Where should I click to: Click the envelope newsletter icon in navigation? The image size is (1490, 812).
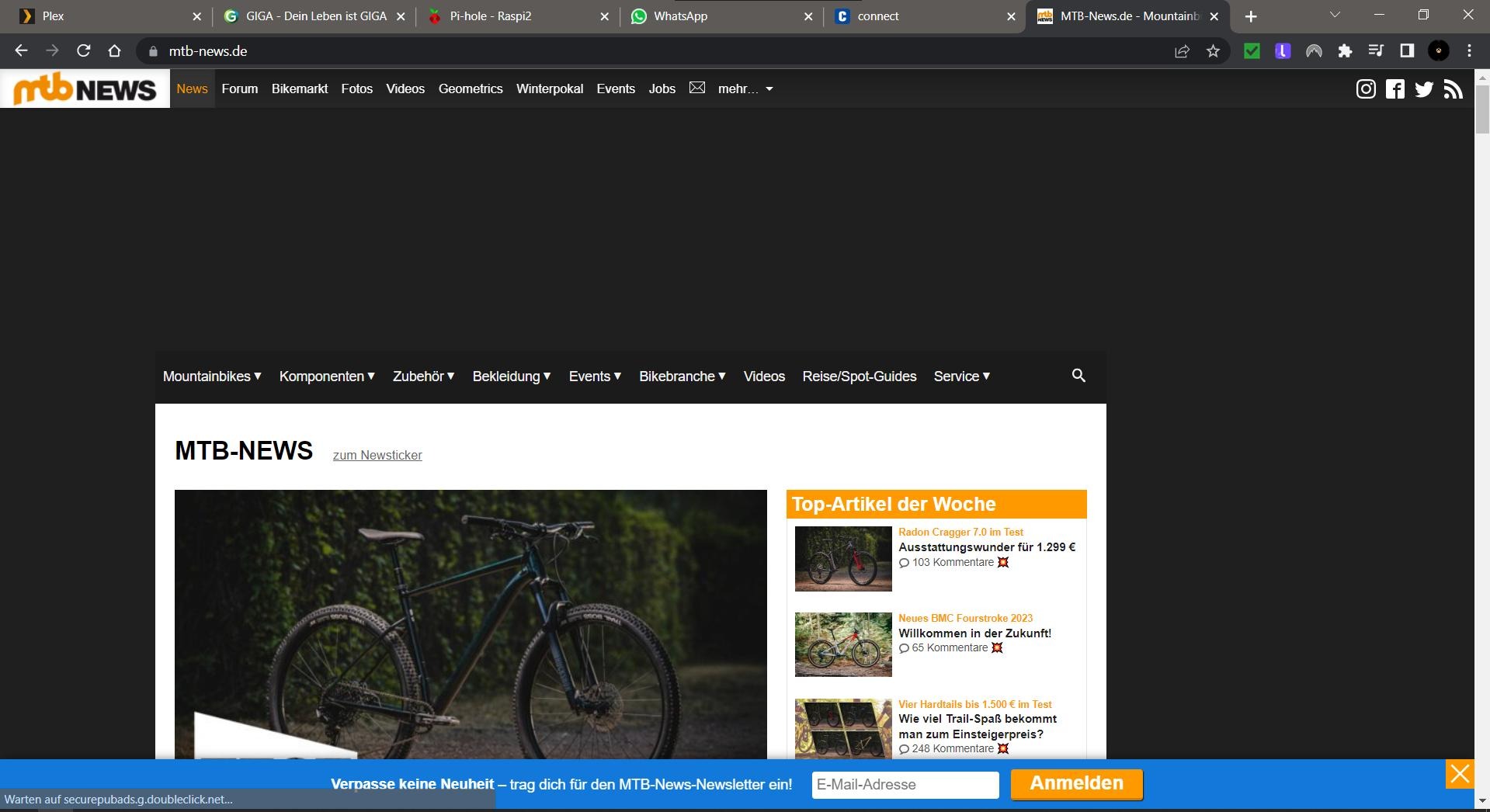coord(697,88)
